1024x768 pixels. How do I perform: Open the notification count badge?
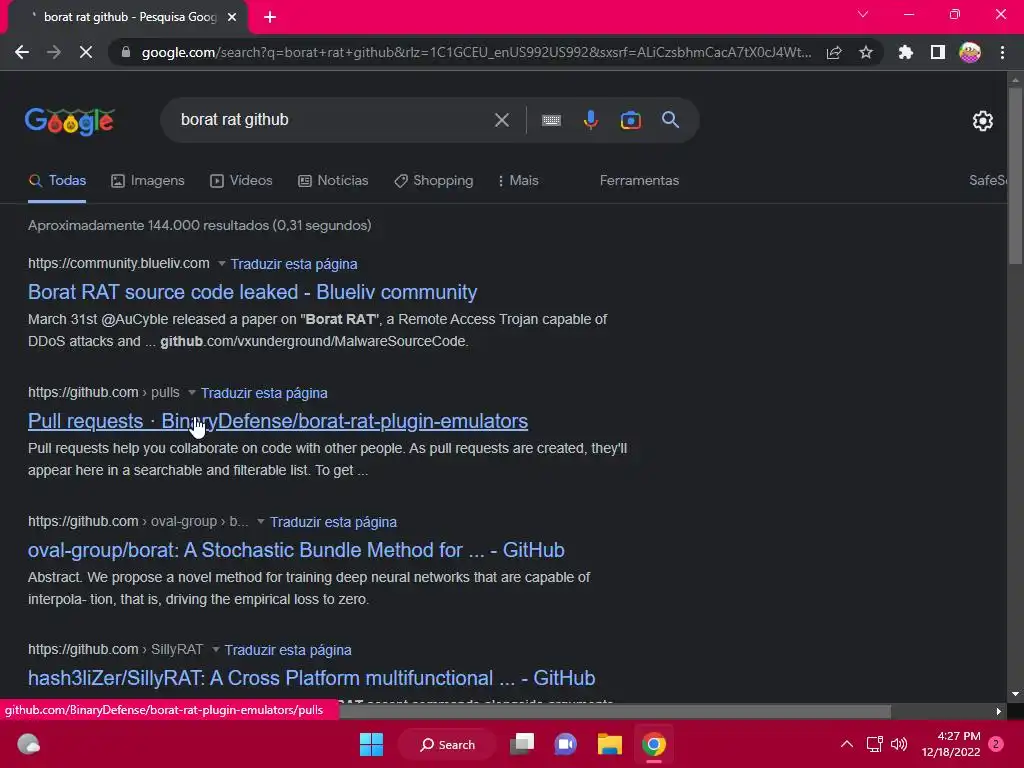click(x=996, y=744)
